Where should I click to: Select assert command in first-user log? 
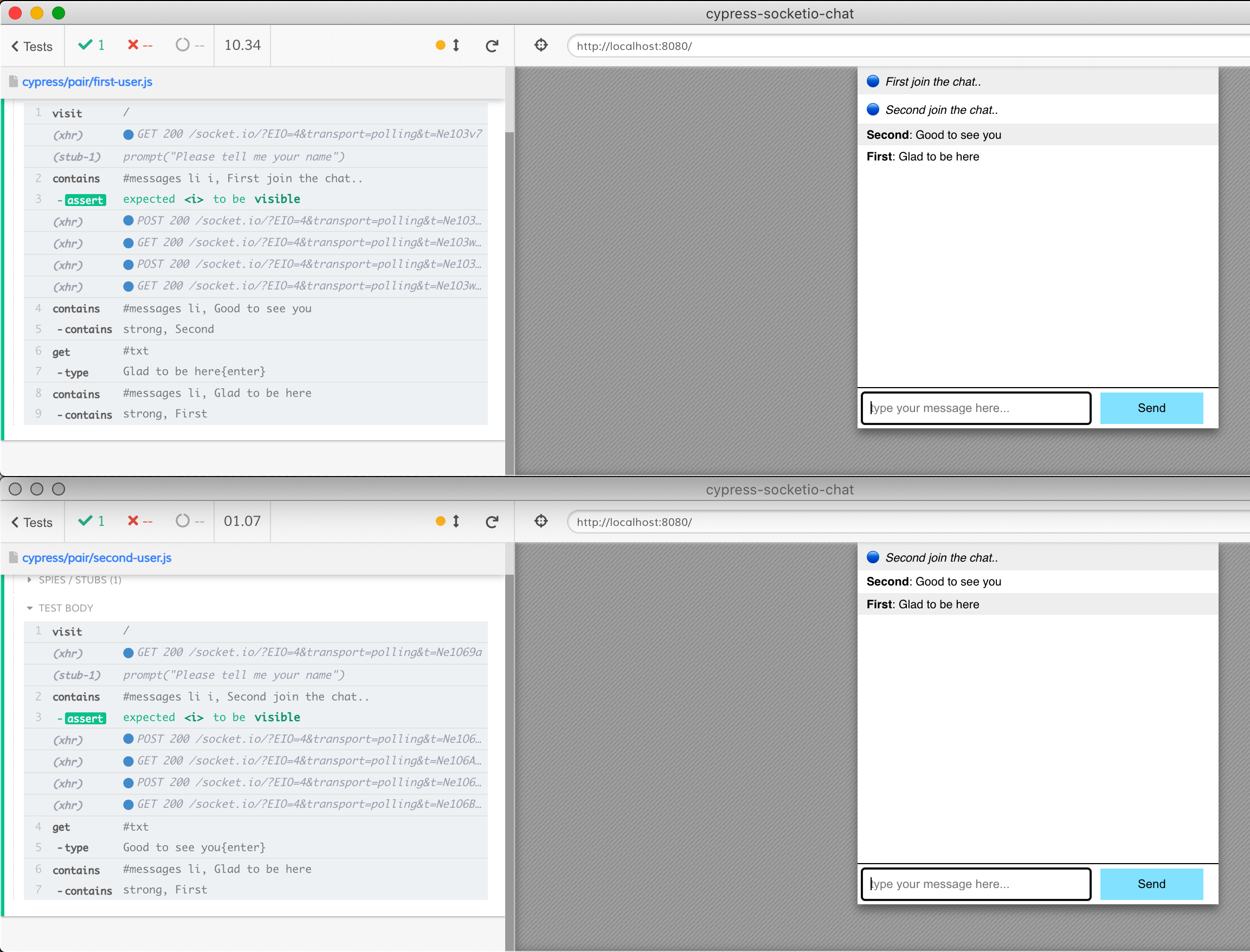[x=255, y=199]
